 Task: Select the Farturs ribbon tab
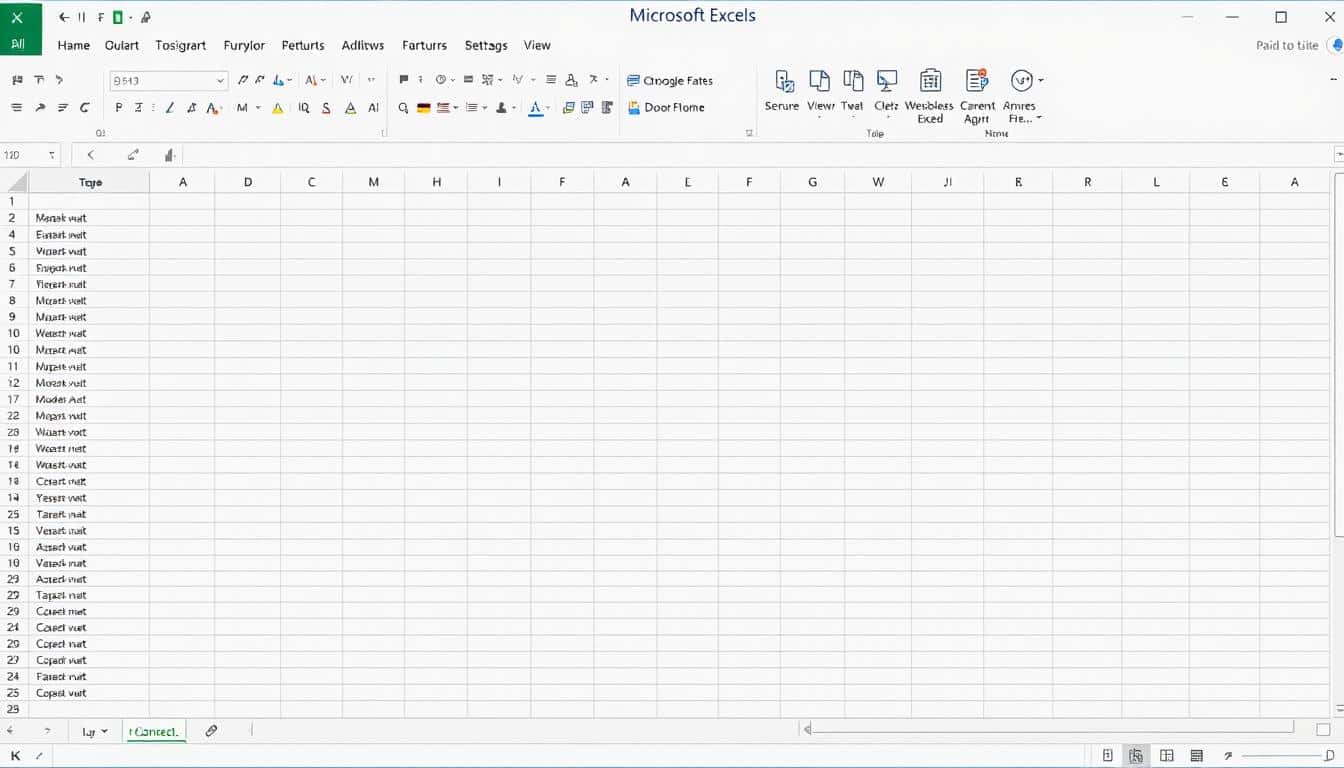click(424, 45)
